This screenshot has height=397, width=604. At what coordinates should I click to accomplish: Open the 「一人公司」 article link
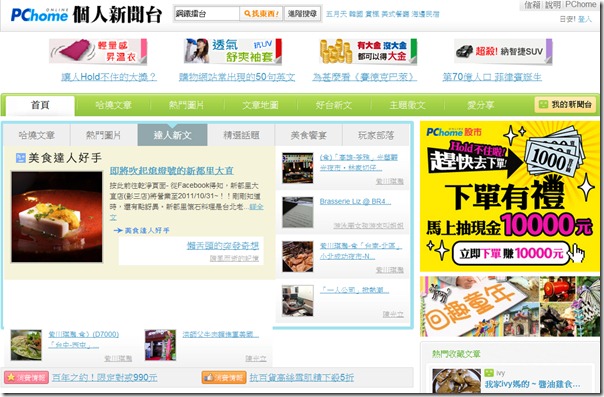click(x=354, y=290)
